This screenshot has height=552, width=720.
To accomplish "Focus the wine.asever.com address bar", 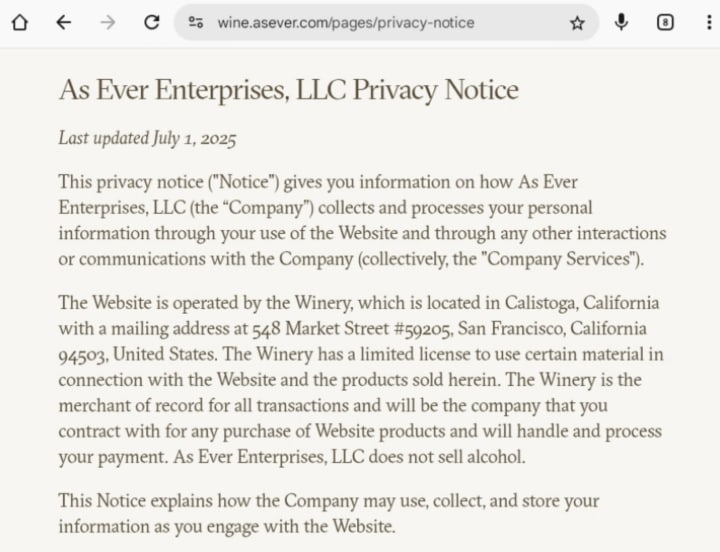I will point(345,22).
